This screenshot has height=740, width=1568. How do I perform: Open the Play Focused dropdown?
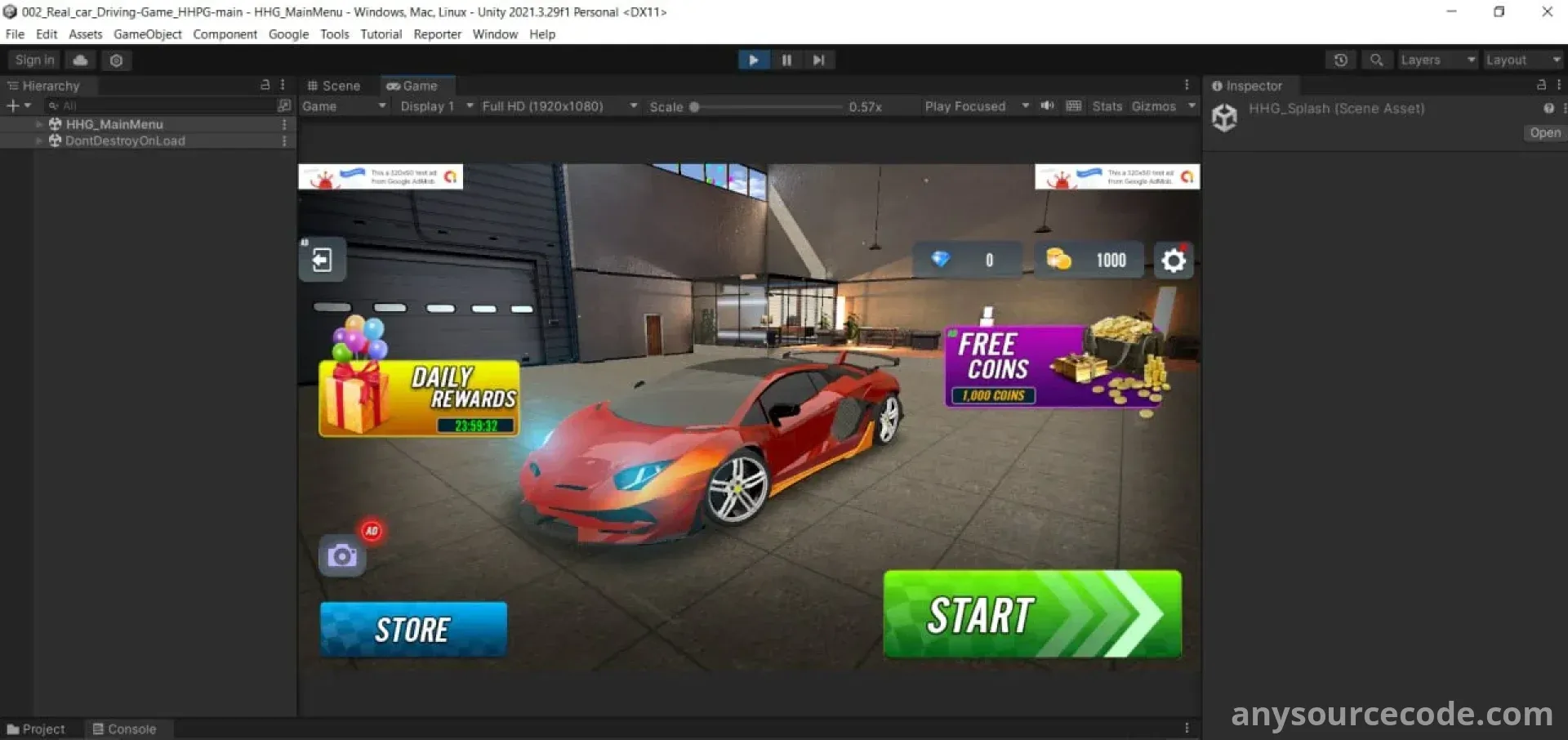click(976, 106)
